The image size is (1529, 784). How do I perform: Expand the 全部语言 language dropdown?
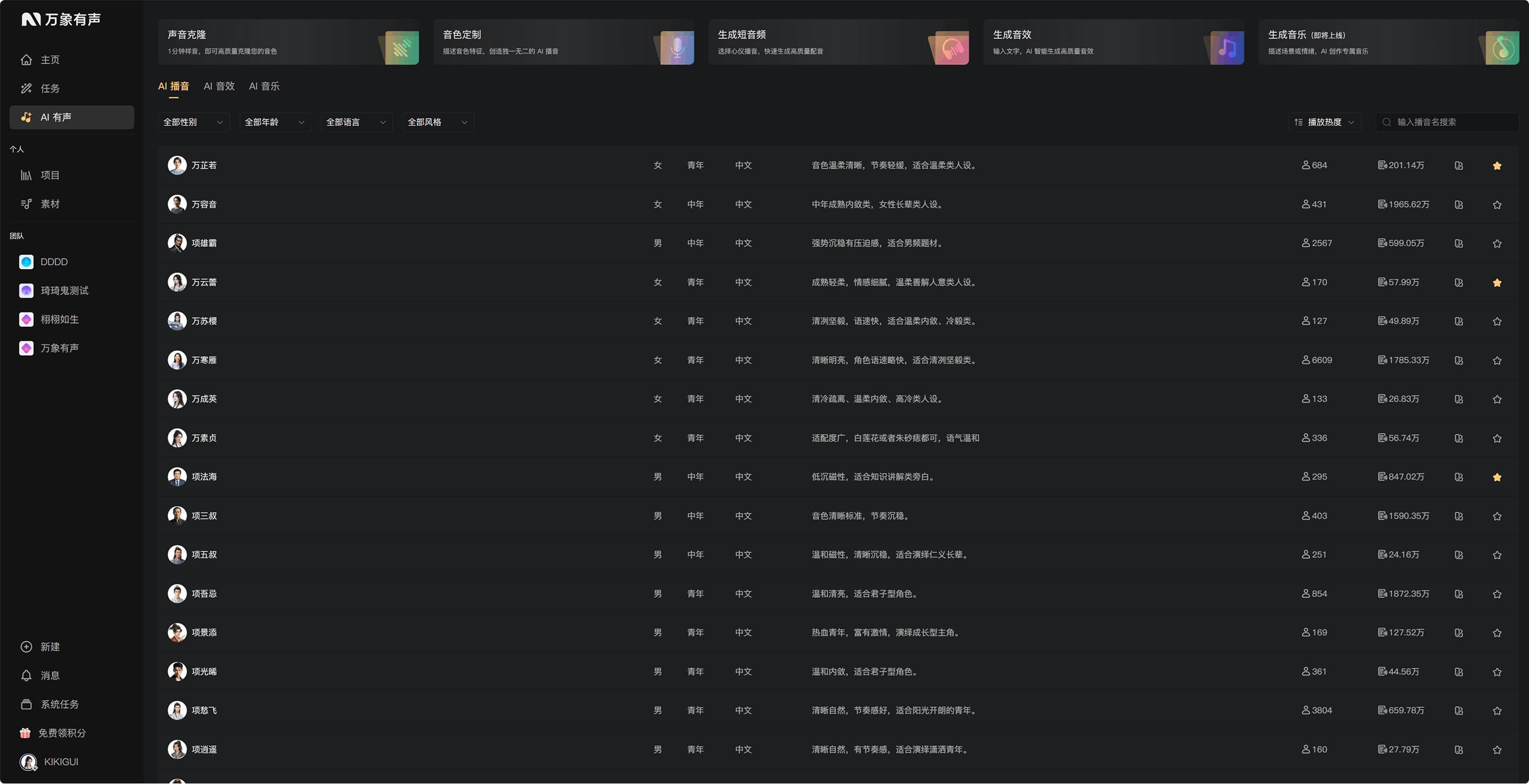(357, 122)
